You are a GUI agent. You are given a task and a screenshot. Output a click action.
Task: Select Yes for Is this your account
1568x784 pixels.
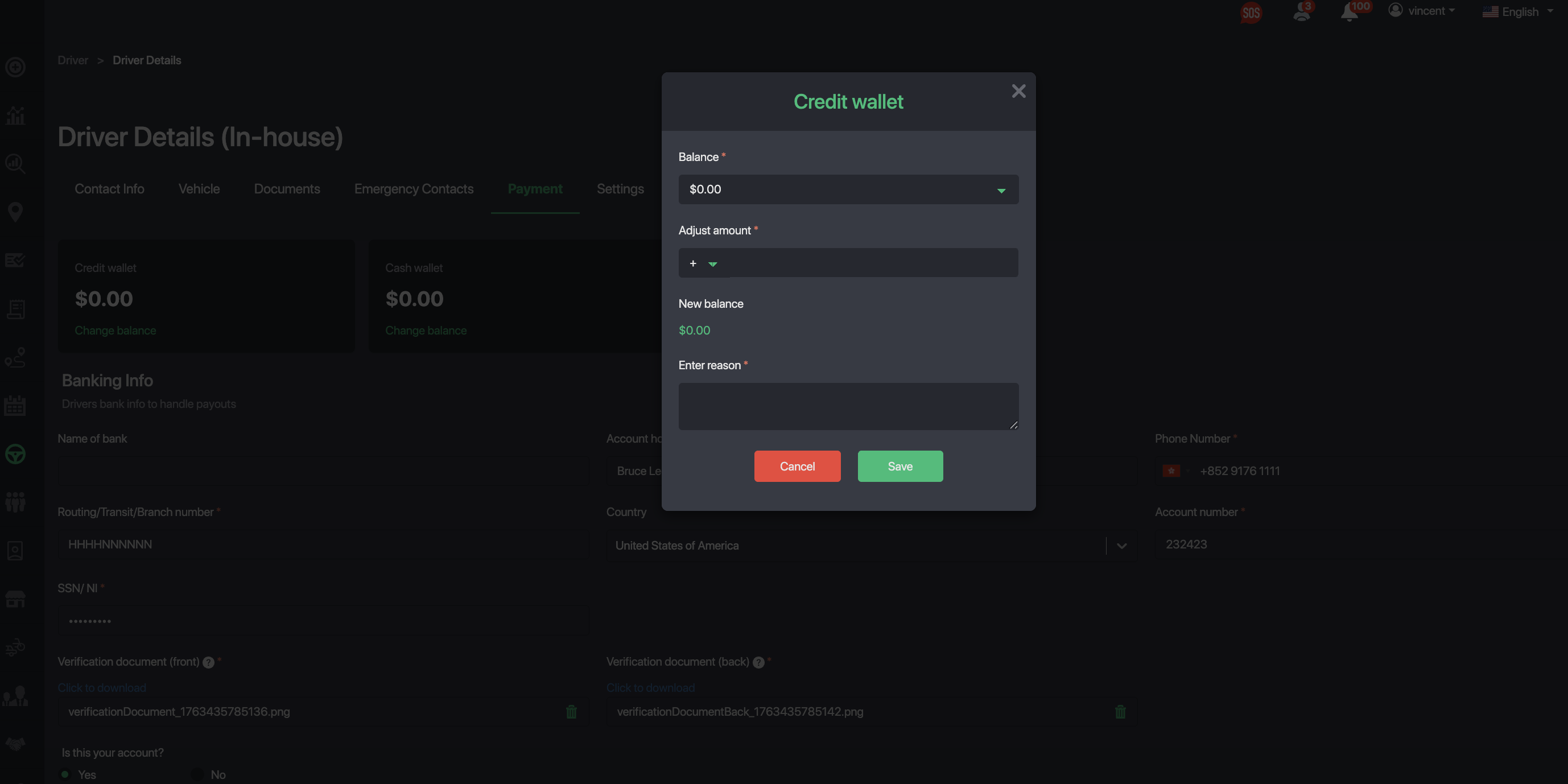coord(65,774)
